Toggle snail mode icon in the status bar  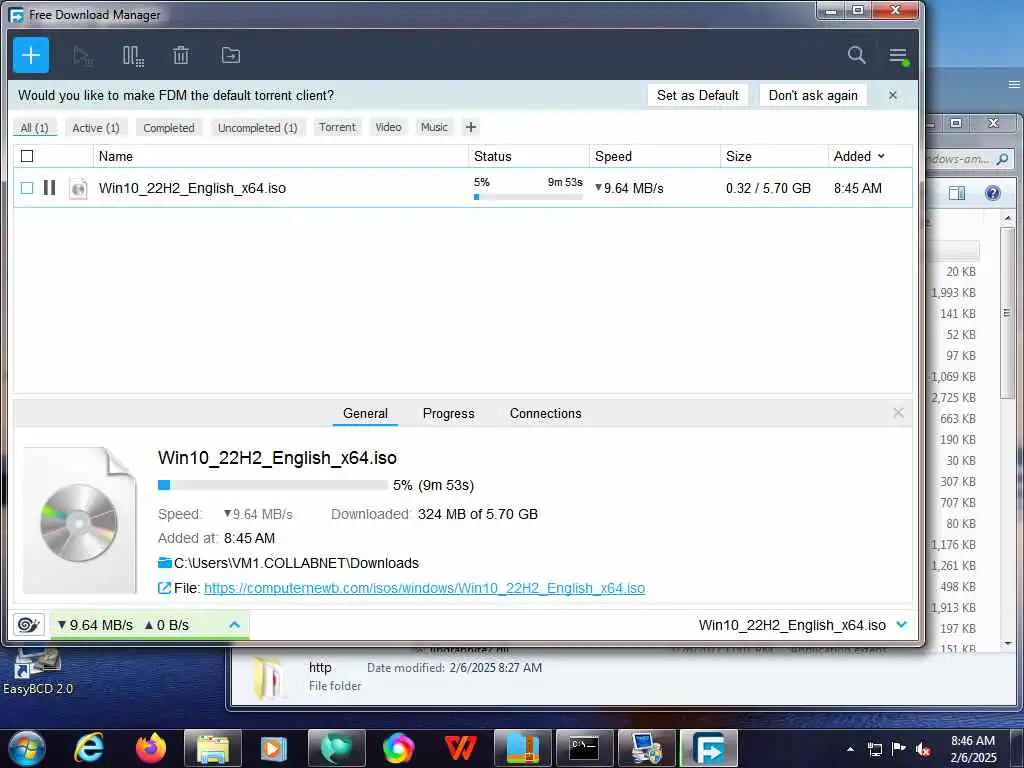coord(28,625)
